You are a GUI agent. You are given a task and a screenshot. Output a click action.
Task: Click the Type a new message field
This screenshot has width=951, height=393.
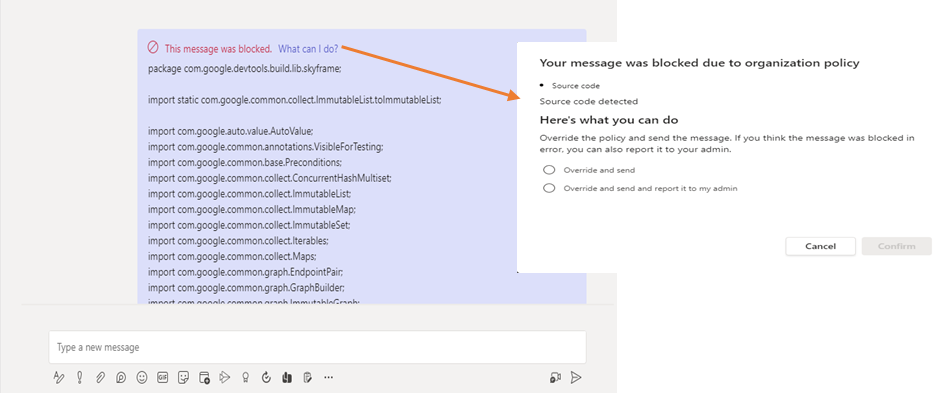pos(318,347)
